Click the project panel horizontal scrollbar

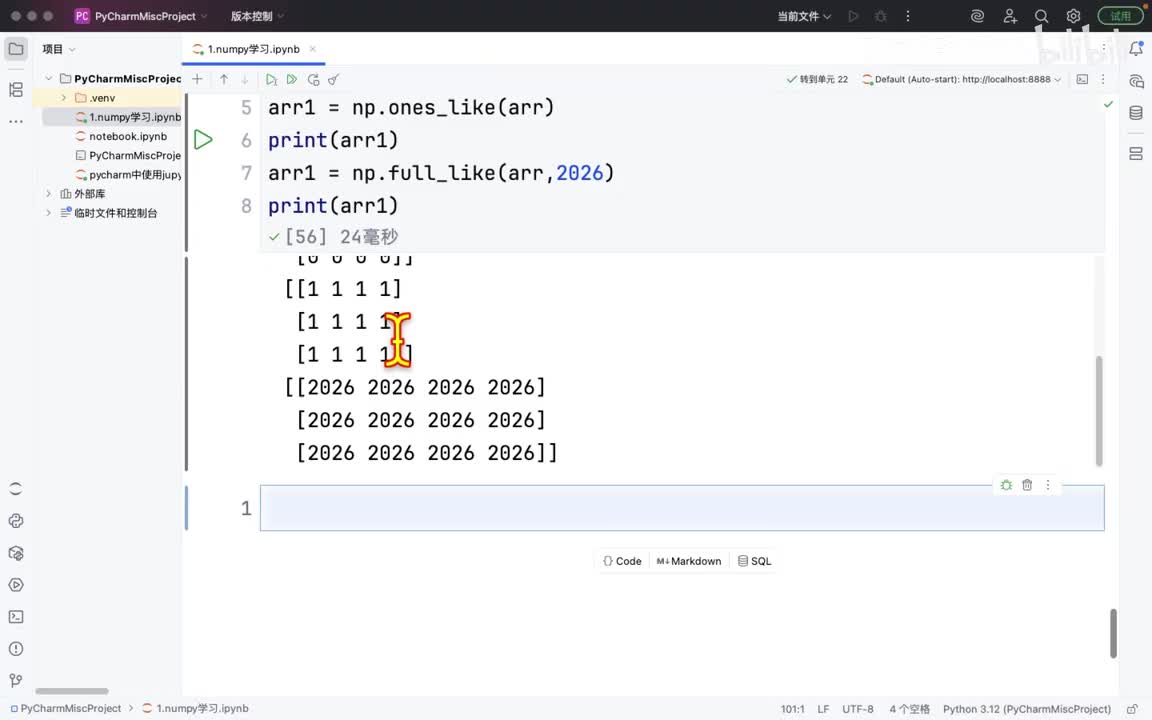[x=72, y=691]
